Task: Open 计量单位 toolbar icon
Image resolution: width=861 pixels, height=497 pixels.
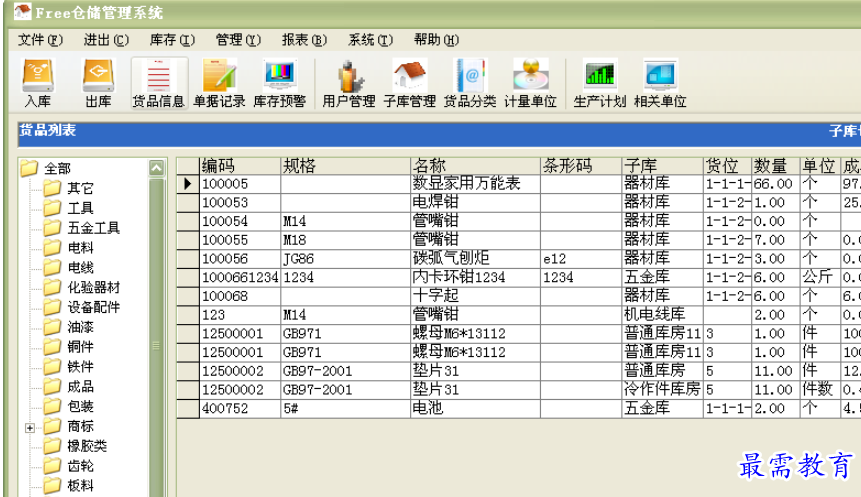Action: click(530, 82)
